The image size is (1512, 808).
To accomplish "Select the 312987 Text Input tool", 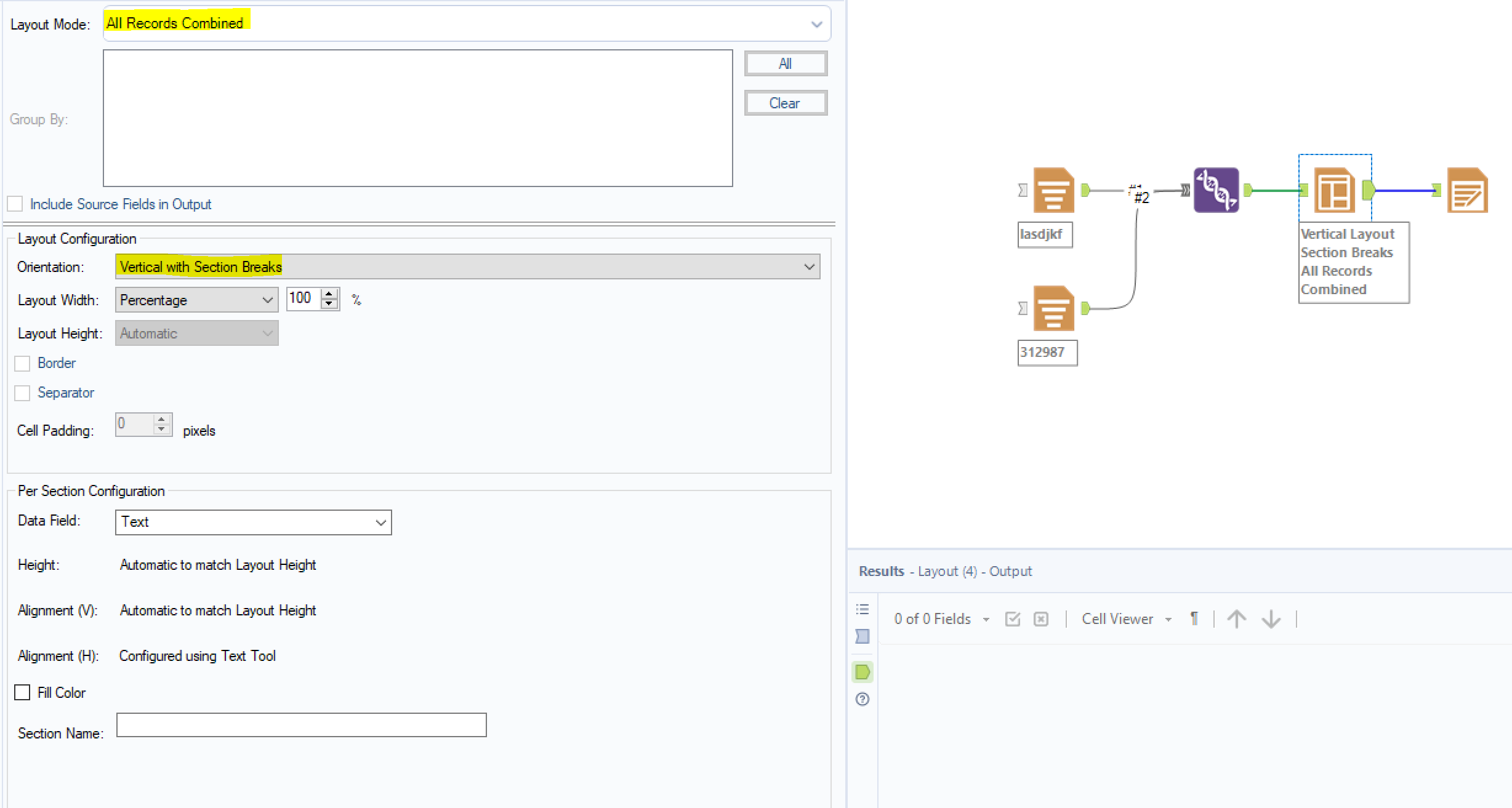I will (1053, 308).
